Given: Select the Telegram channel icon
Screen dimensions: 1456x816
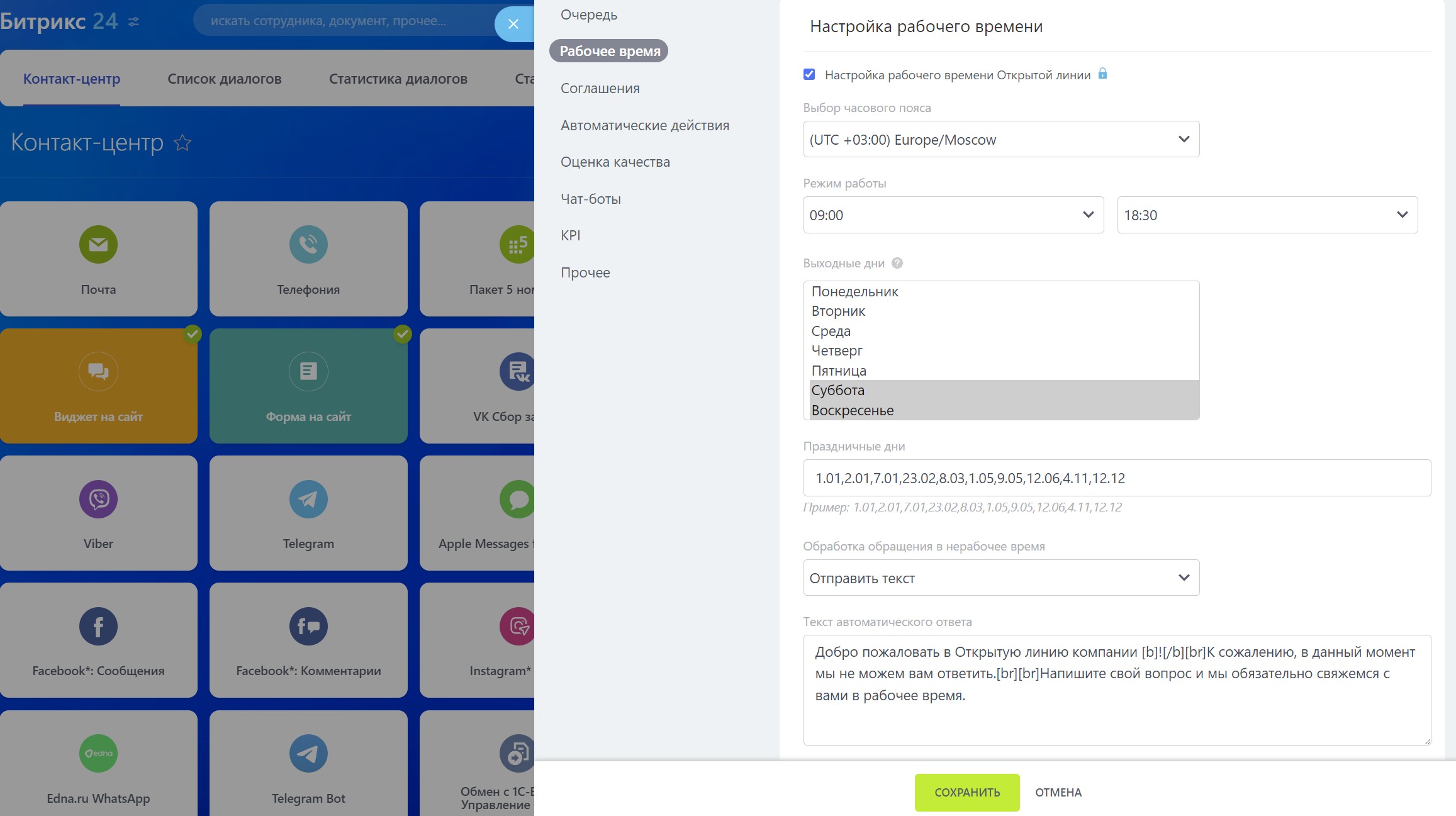Looking at the screenshot, I should click(308, 499).
